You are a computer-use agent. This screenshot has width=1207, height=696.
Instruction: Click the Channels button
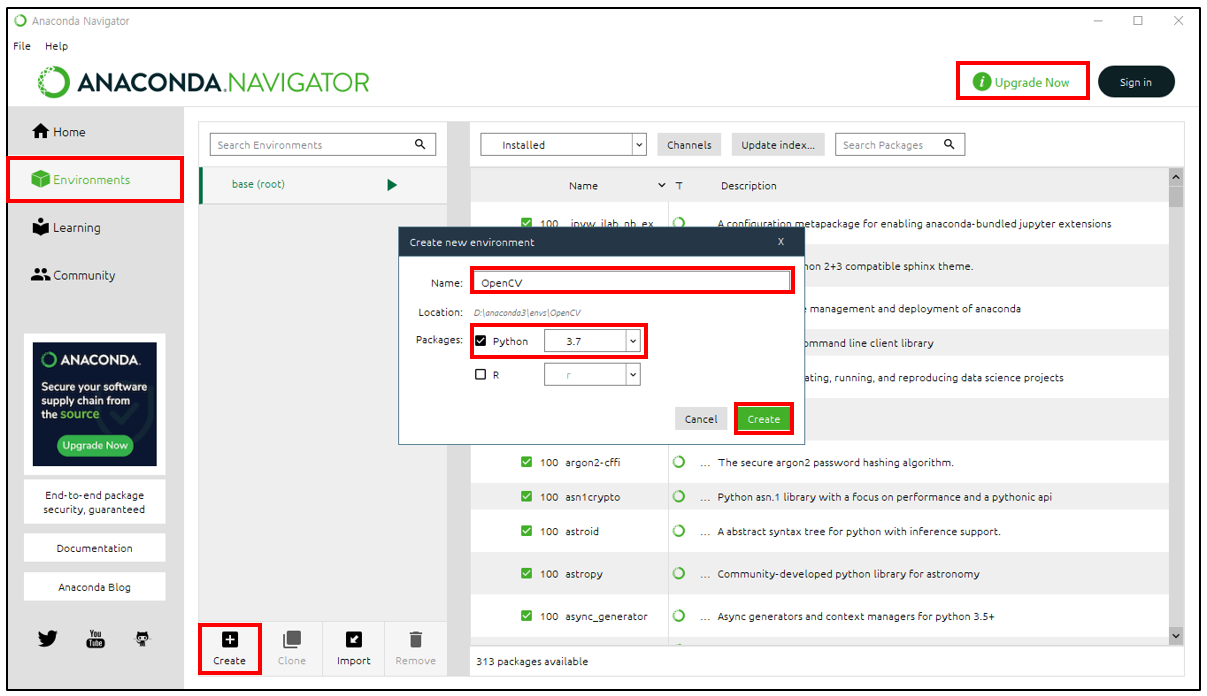click(689, 145)
